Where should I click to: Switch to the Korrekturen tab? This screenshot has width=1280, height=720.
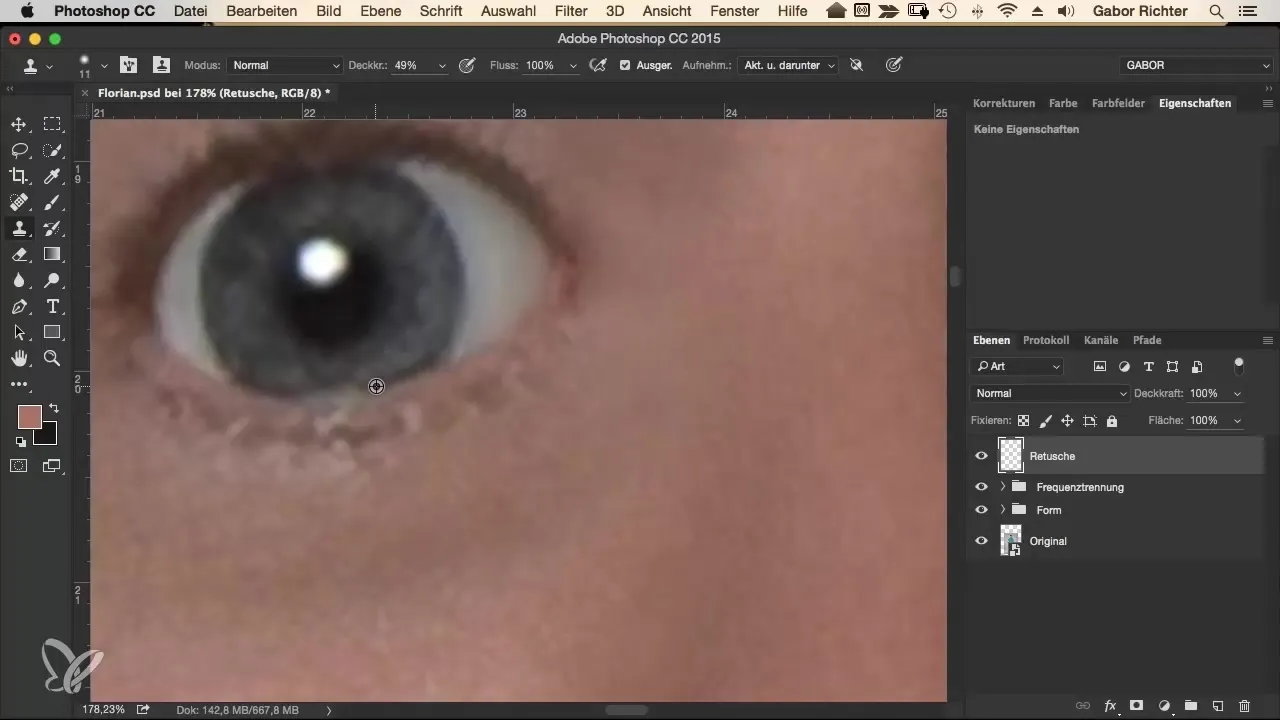coord(1003,103)
